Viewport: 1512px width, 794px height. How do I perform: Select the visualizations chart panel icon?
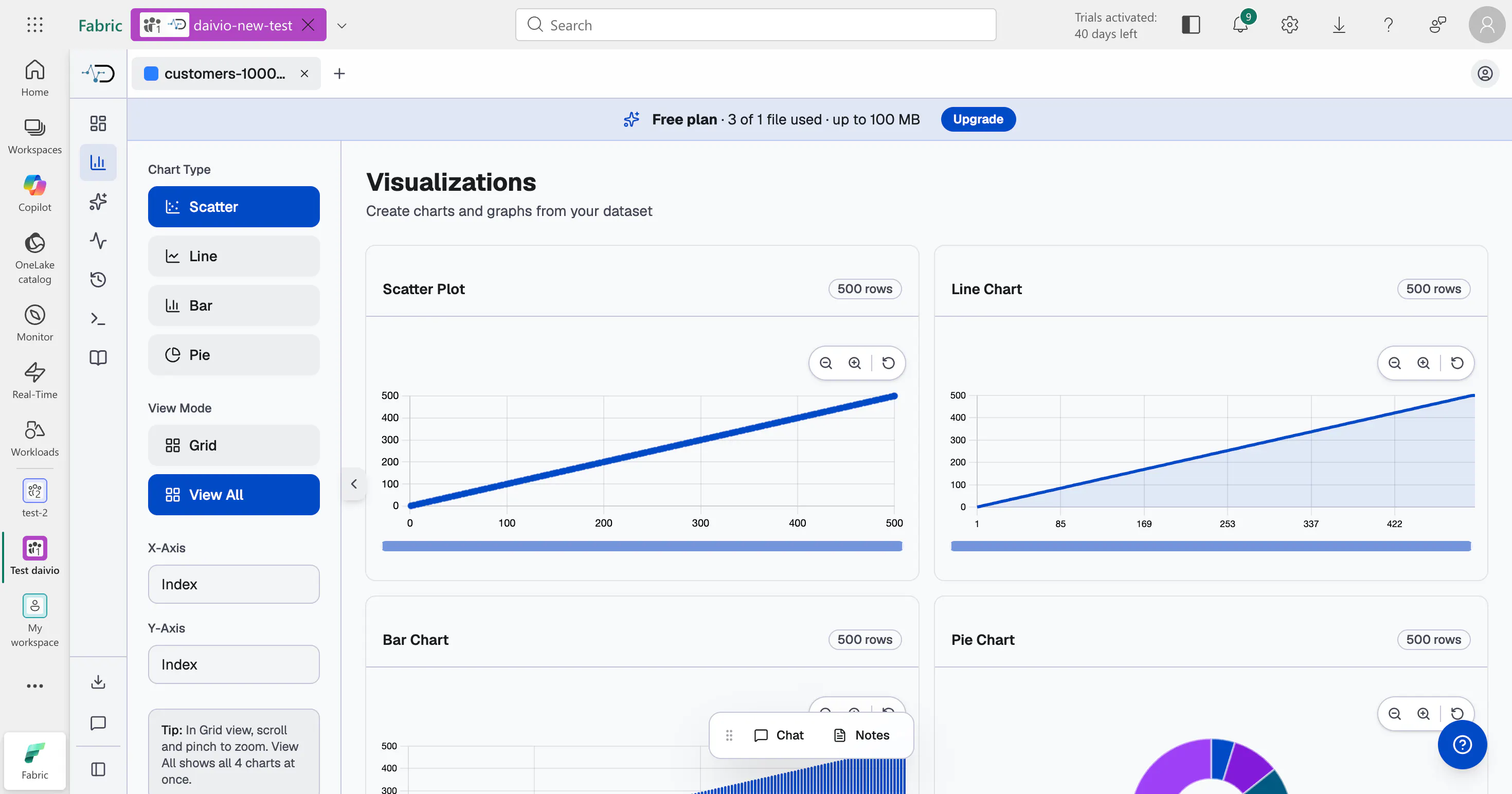pyautogui.click(x=98, y=162)
